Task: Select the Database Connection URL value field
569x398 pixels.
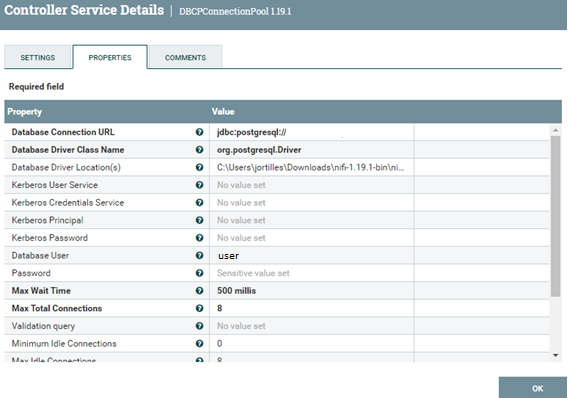Action: pyautogui.click(x=312, y=132)
